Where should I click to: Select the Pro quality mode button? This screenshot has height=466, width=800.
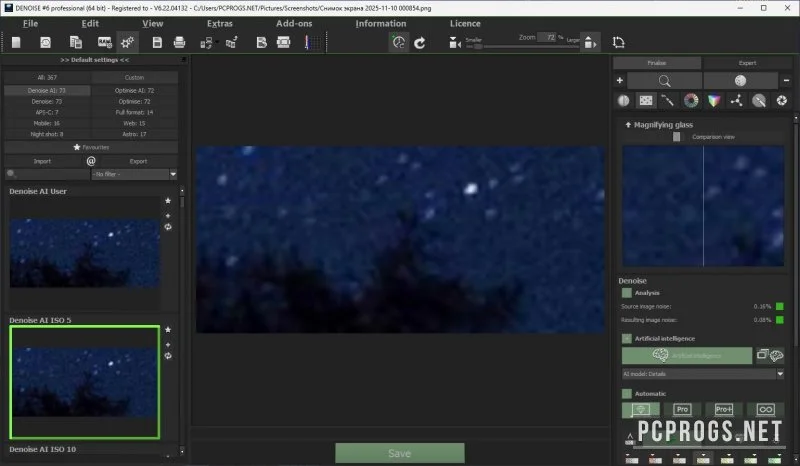[682, 409]
